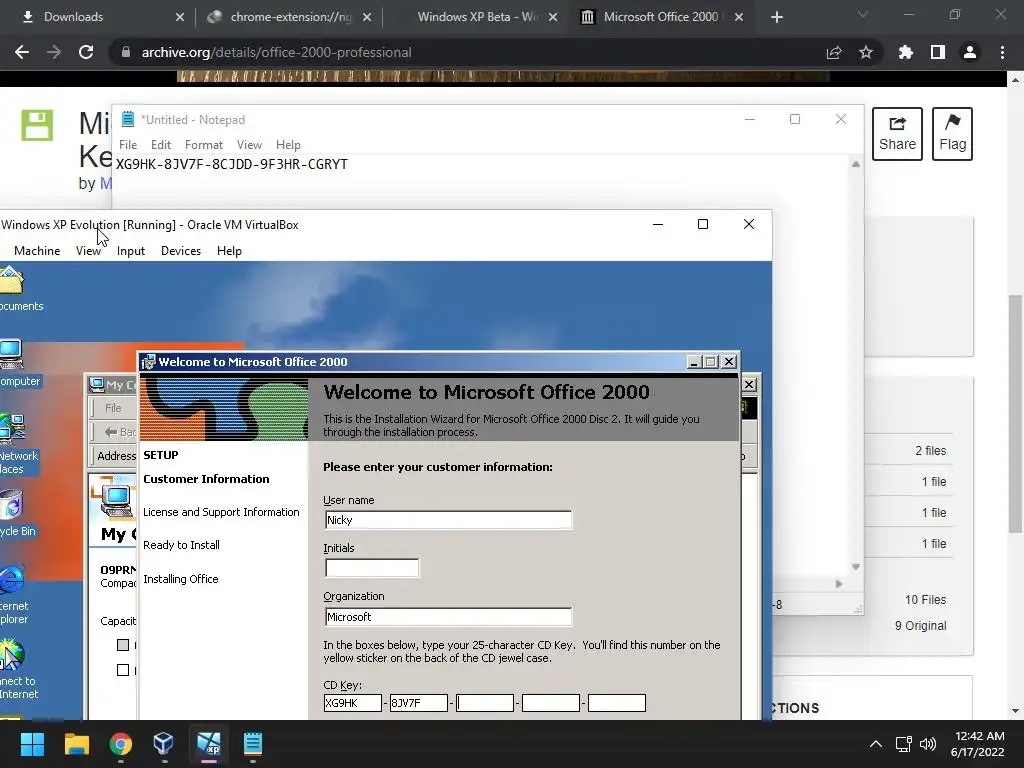1024x768 pixels.
Task: Select the Connect to Internet desktop icon
Action: click(x=14, y=669)
